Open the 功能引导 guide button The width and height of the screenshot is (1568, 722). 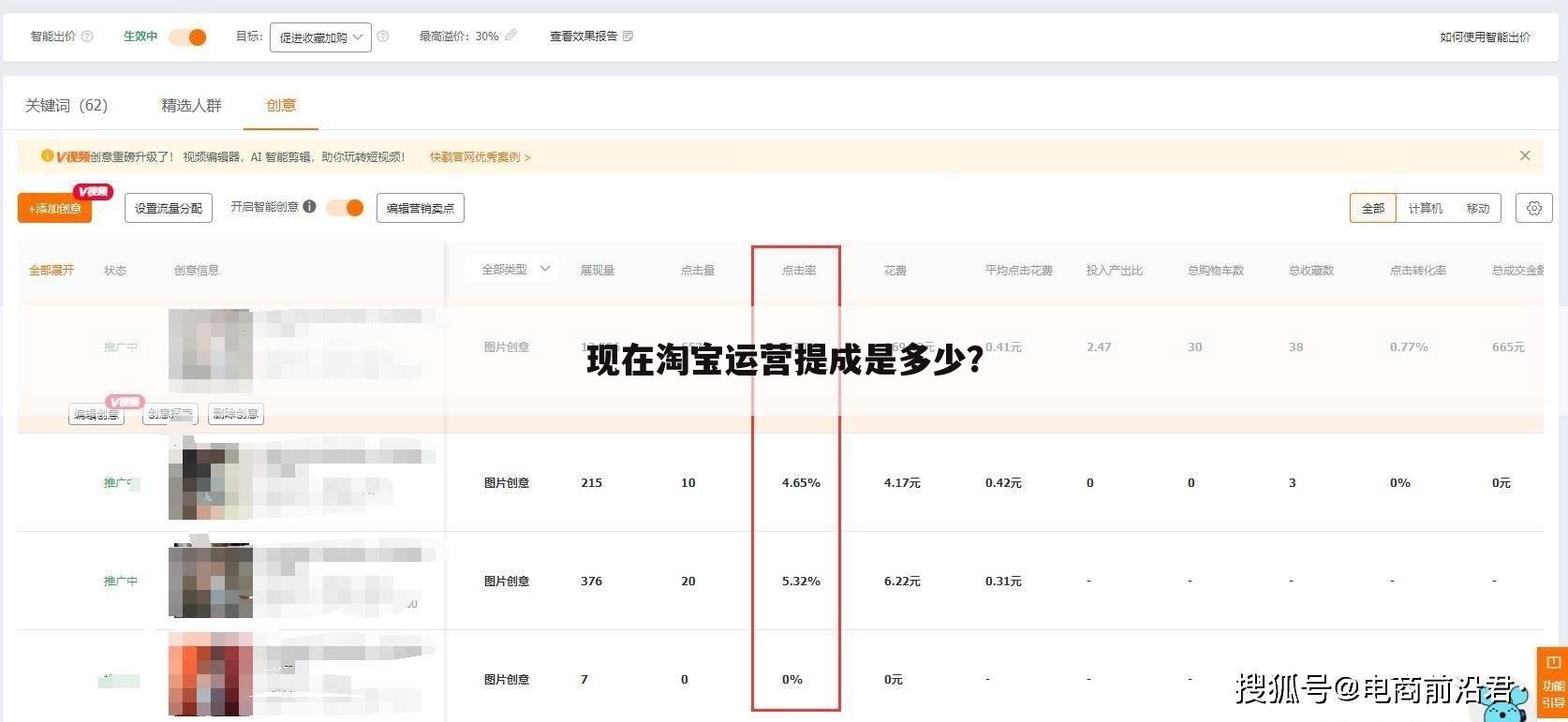[1553, 684]
